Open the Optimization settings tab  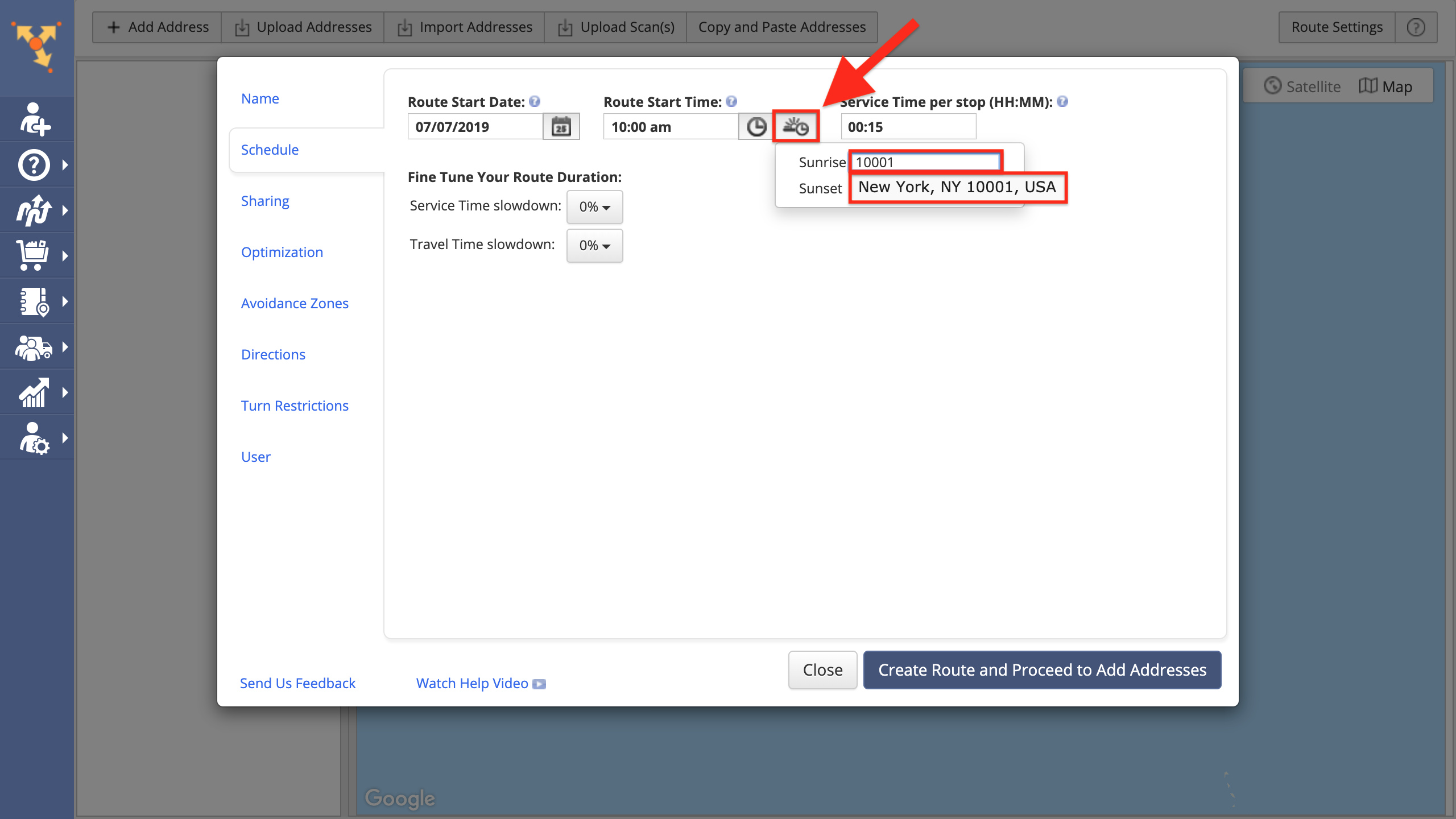[282, 251]
